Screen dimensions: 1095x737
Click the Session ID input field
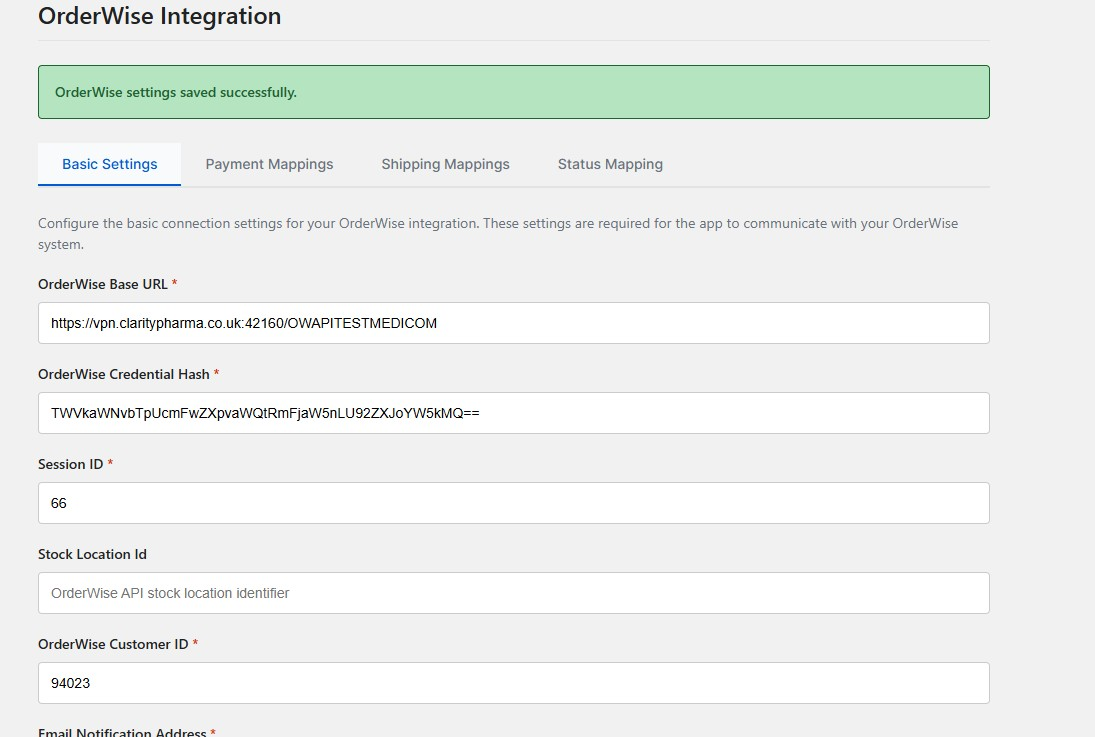514,503
